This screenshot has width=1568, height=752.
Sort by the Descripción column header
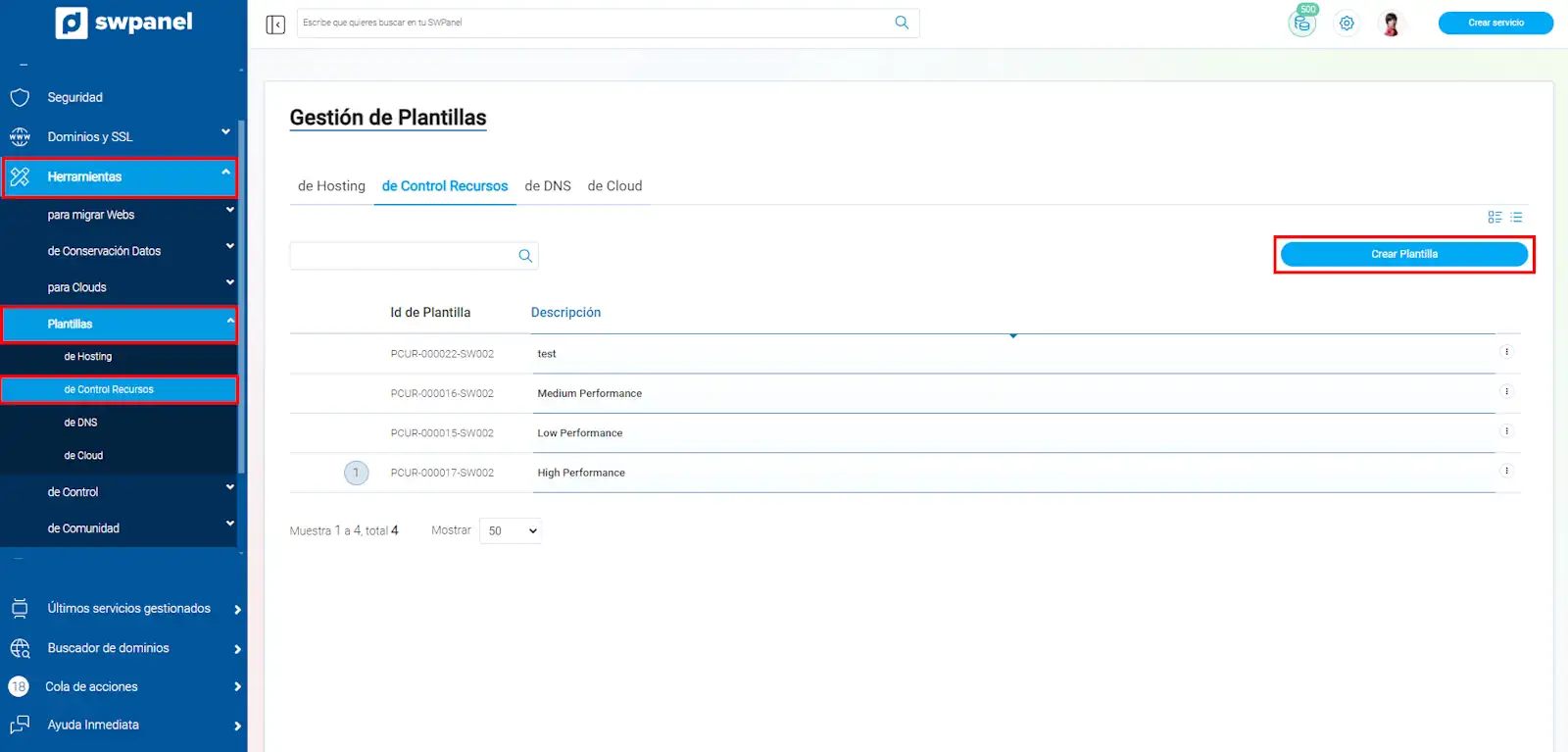[565, 313]
